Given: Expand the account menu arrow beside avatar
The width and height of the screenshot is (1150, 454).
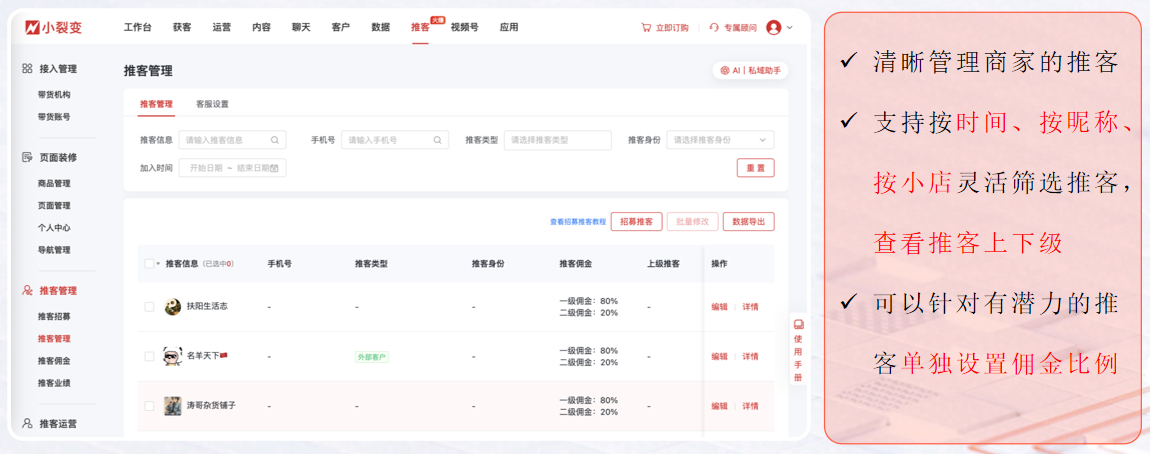Looking at the screenshot, I should click(x=790, y=28).
